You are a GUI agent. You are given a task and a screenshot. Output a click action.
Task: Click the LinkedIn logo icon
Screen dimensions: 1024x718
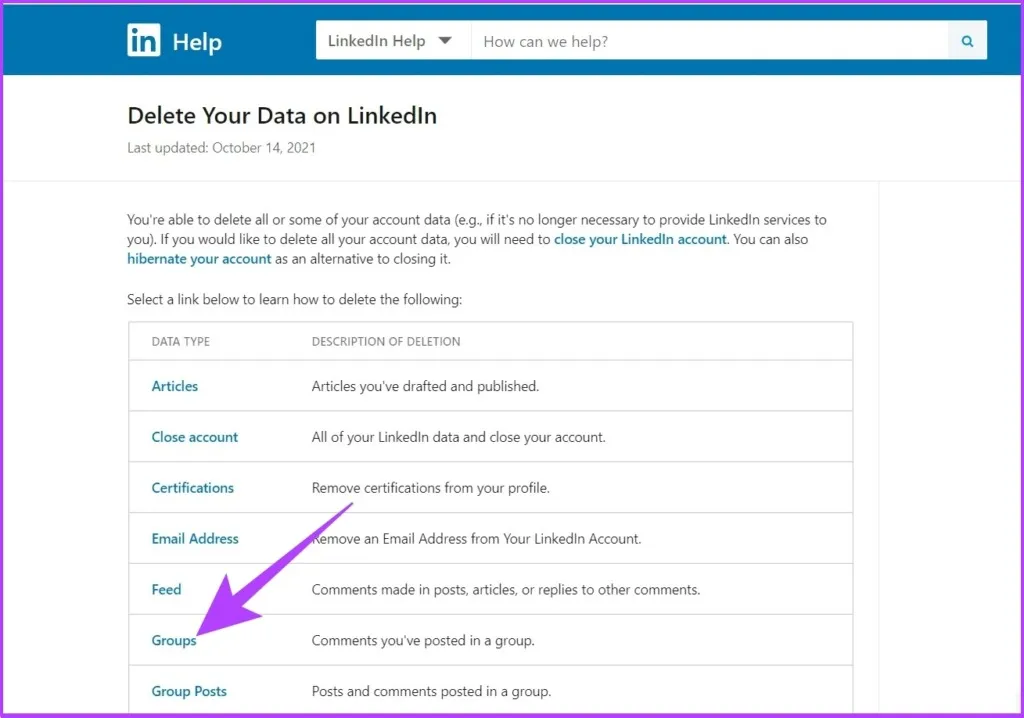pos(143,40)
